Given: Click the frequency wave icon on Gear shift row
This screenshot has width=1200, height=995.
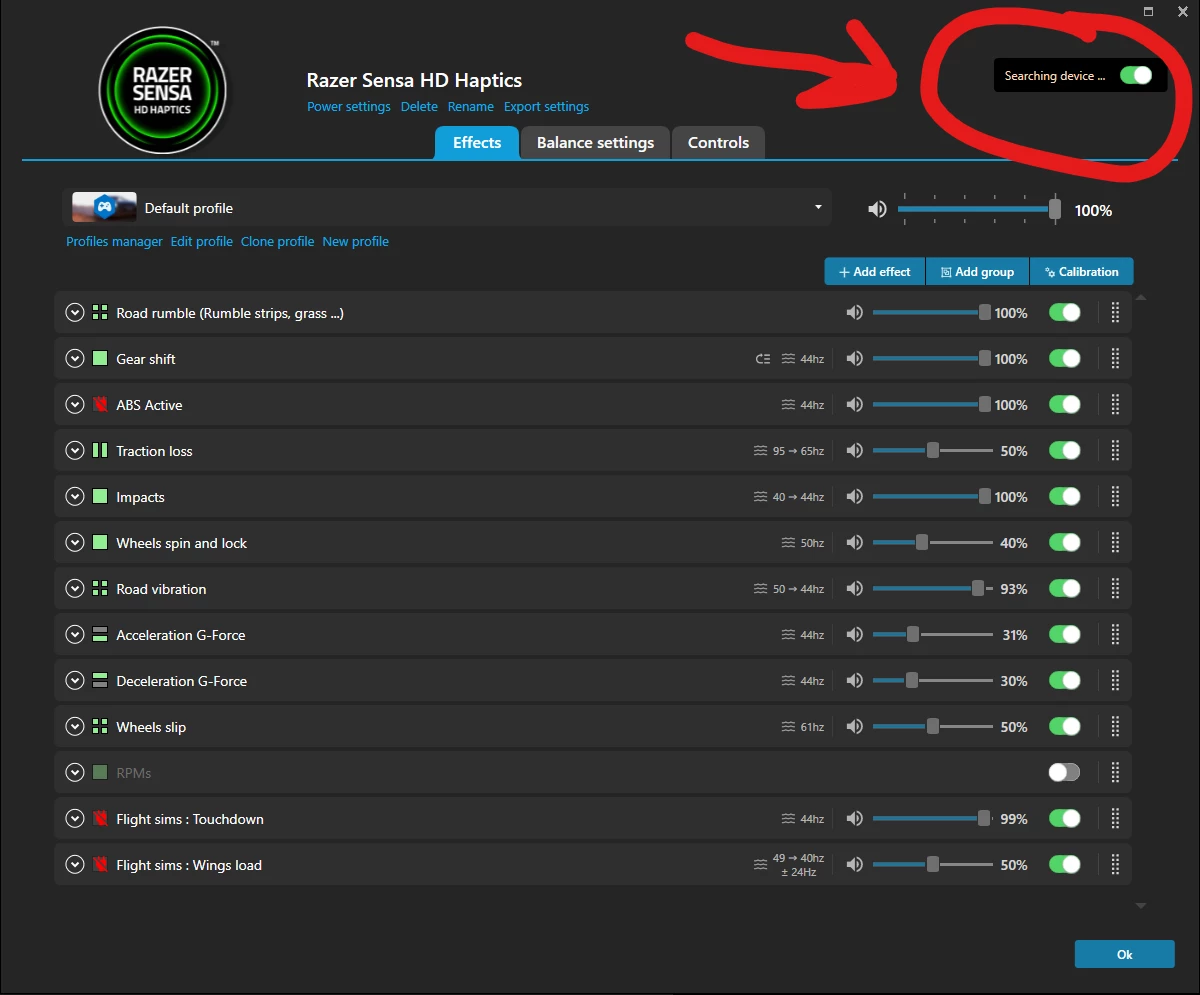Looking at the screenshot, I should 788,359.
